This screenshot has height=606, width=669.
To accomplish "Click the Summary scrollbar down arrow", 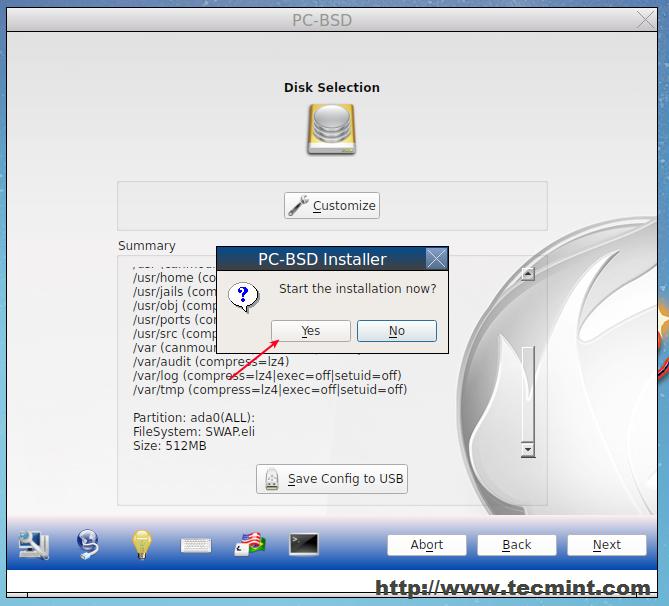I will (528, 449).
